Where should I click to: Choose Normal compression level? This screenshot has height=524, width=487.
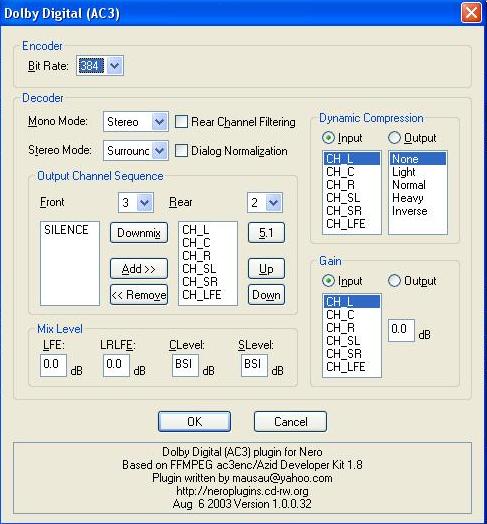coord(418,185)
